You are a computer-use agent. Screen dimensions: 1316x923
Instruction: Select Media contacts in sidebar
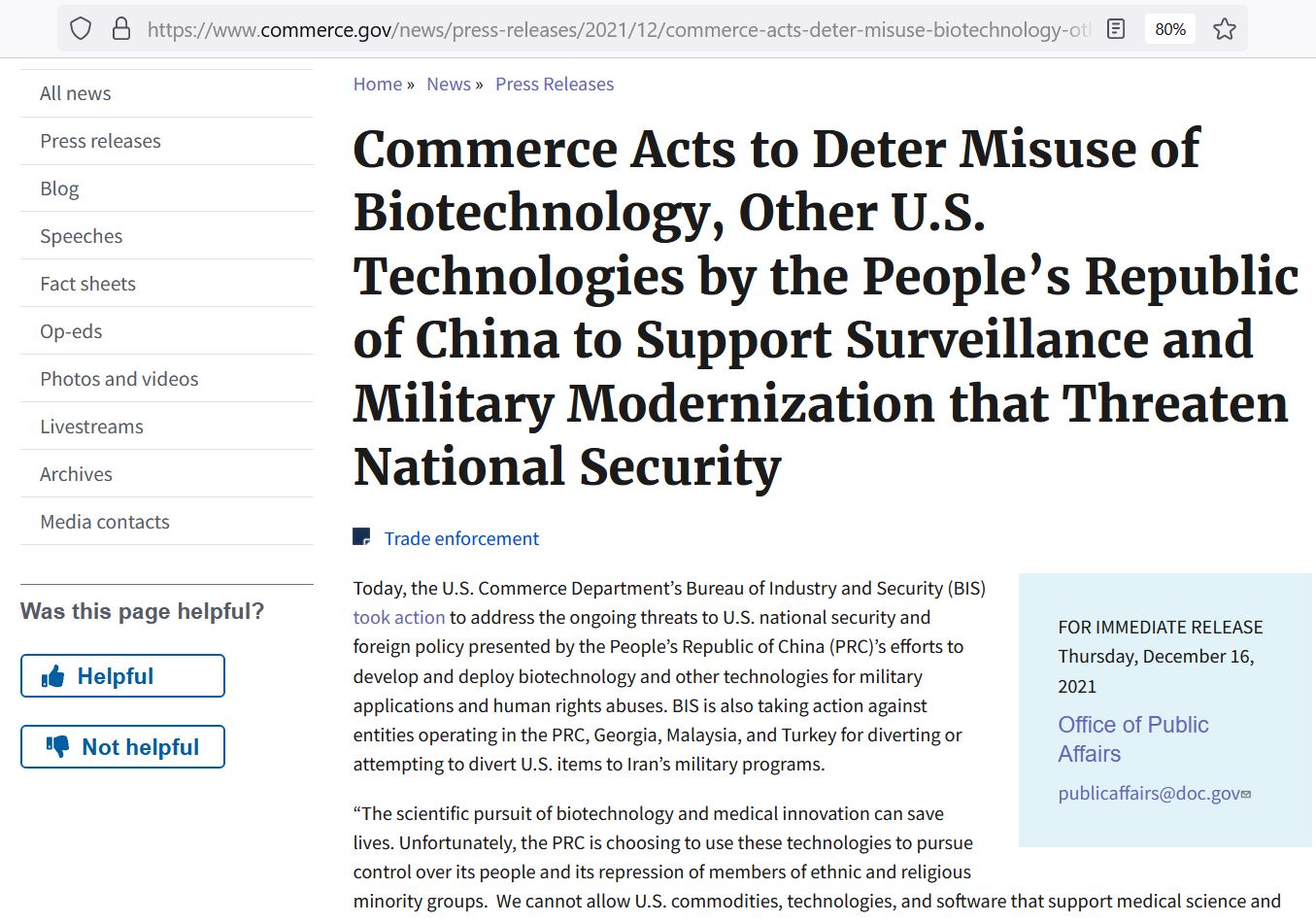pyautogui.click(x=105, y=522)
